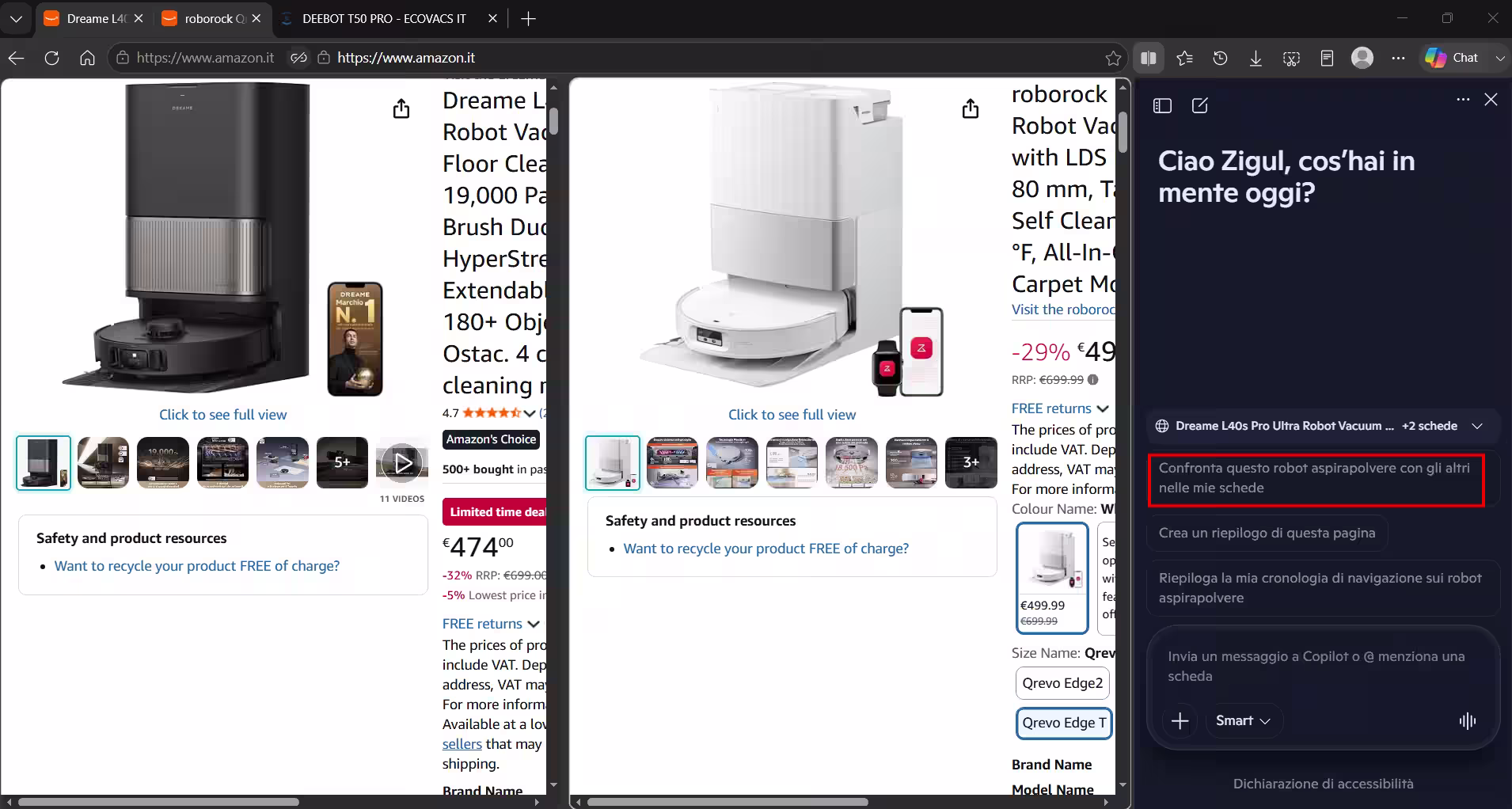Open the recycle link in the Dreame pane
The height and width of the screenshot is (809, 1512).
point(197,566)
